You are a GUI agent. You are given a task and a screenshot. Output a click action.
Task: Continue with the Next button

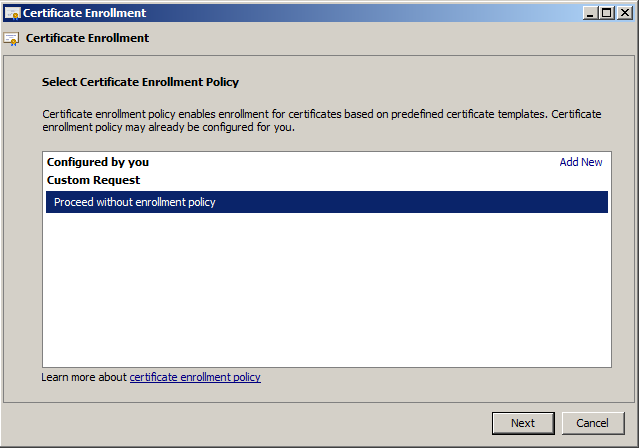click(x=523, y=423)
